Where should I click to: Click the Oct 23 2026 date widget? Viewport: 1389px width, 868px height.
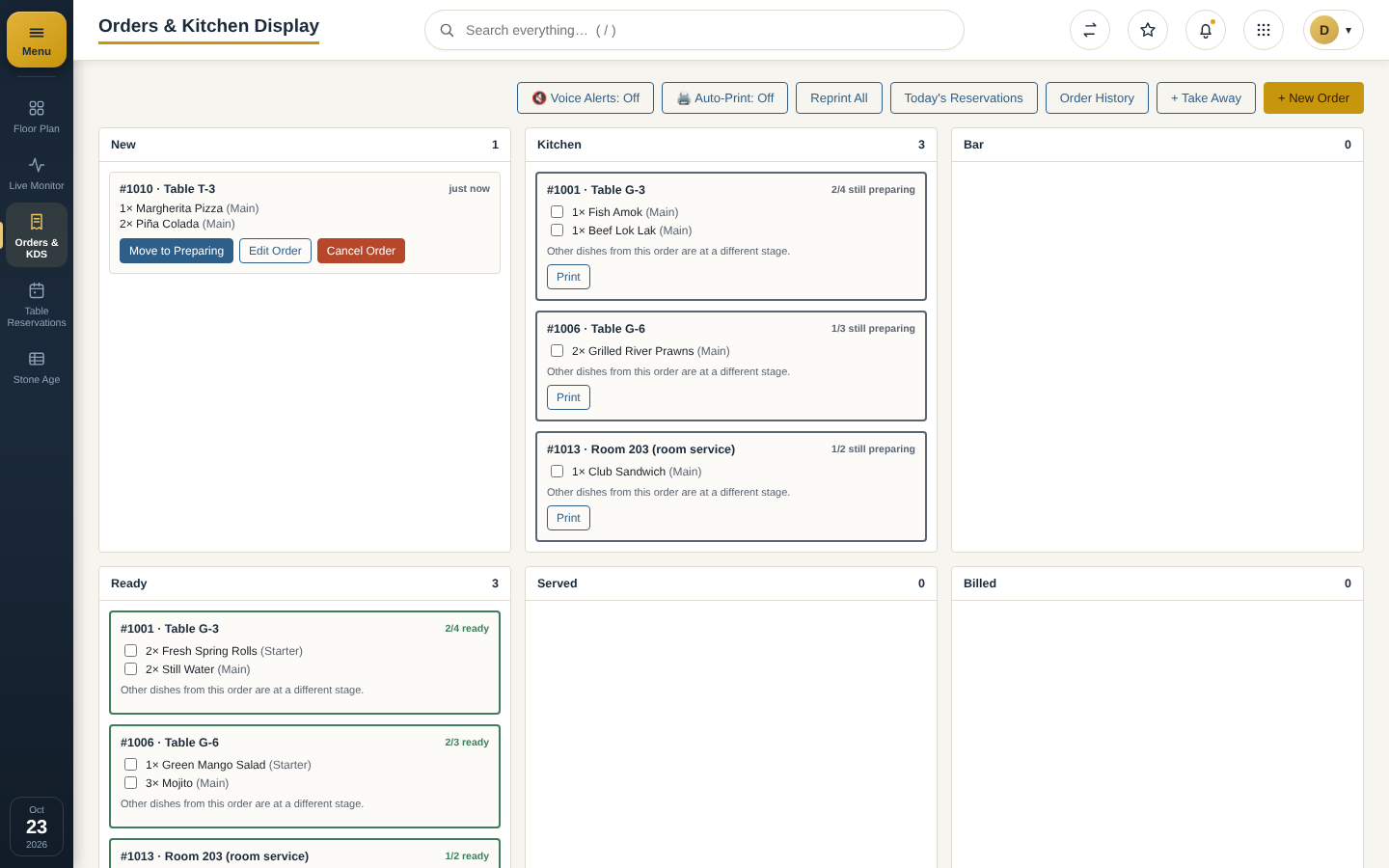[x=37, y=827]
